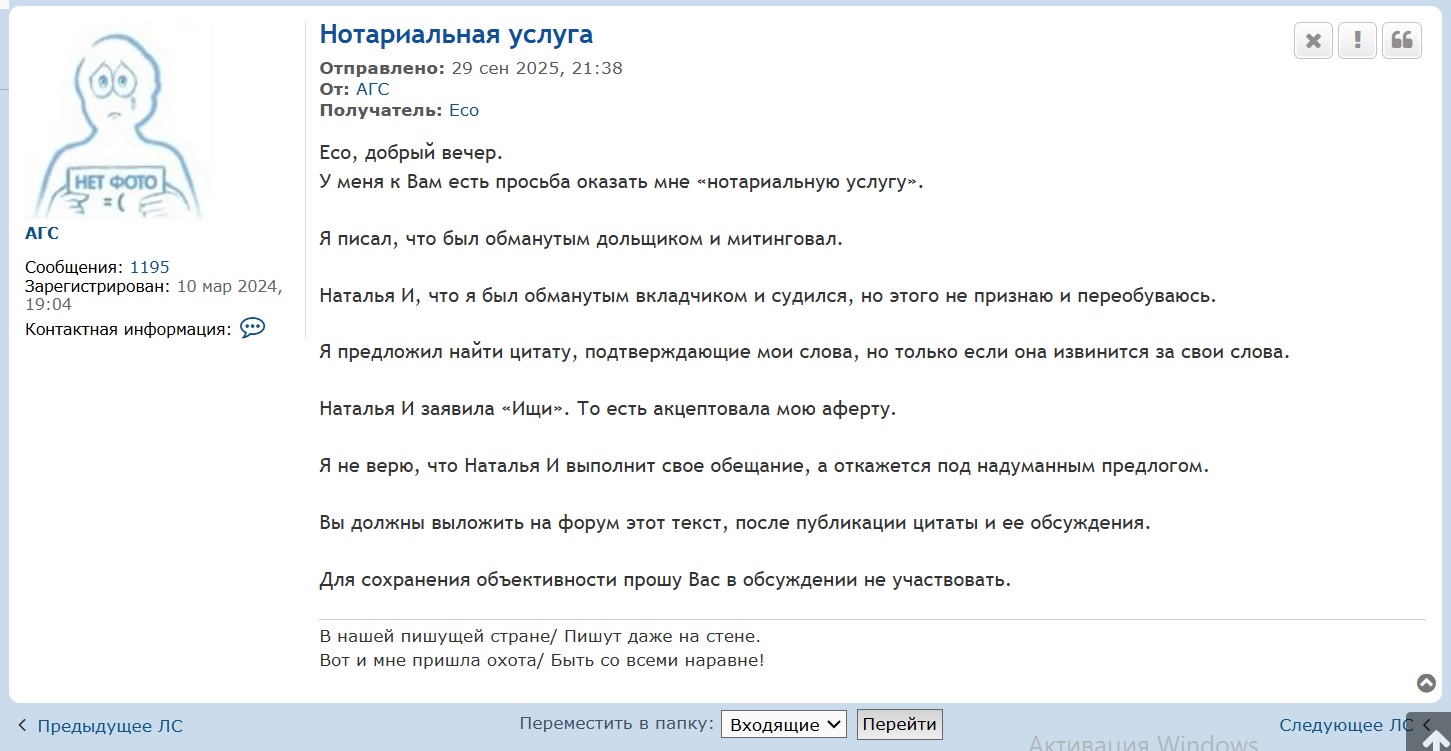Image resolution: width=1451 pixels, height=751 pixels.
Task: Click line 'У меня к Вам есть просьба'
Action: point(621,183)
